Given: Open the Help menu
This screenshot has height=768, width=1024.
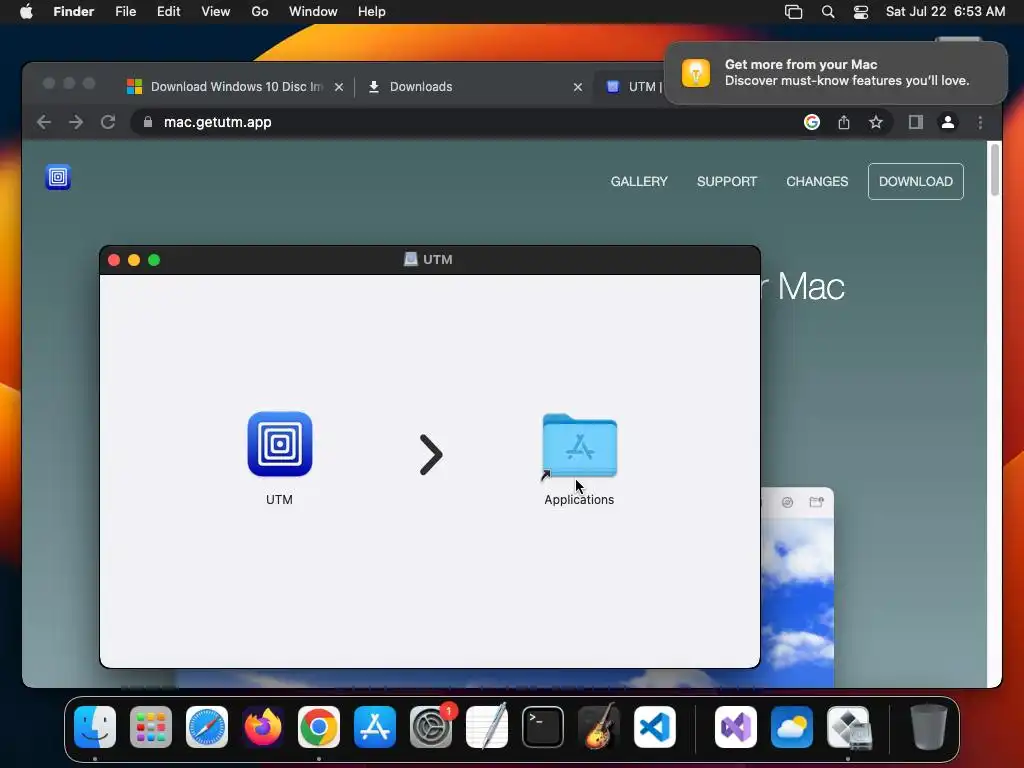Looking at the screenshot, I should (x=372, y=12).
